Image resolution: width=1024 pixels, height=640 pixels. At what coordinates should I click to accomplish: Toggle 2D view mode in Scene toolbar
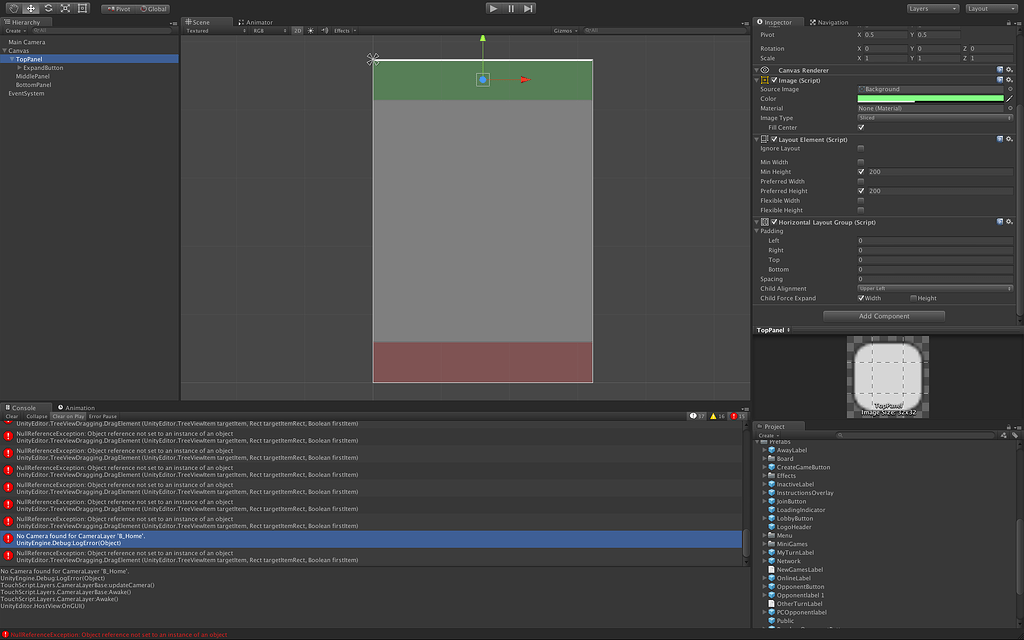tap(296, 31)
